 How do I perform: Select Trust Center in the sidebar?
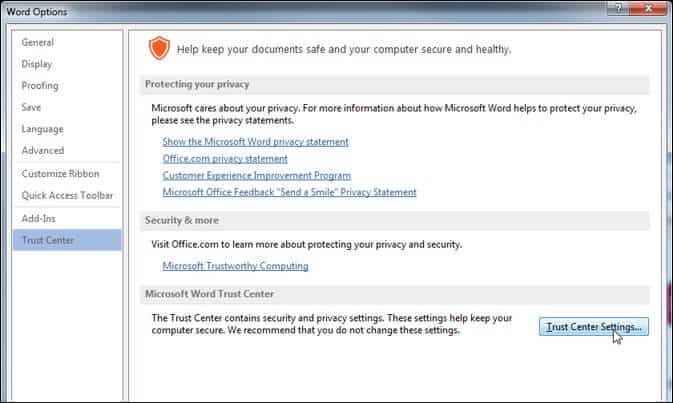pos(48,240)
